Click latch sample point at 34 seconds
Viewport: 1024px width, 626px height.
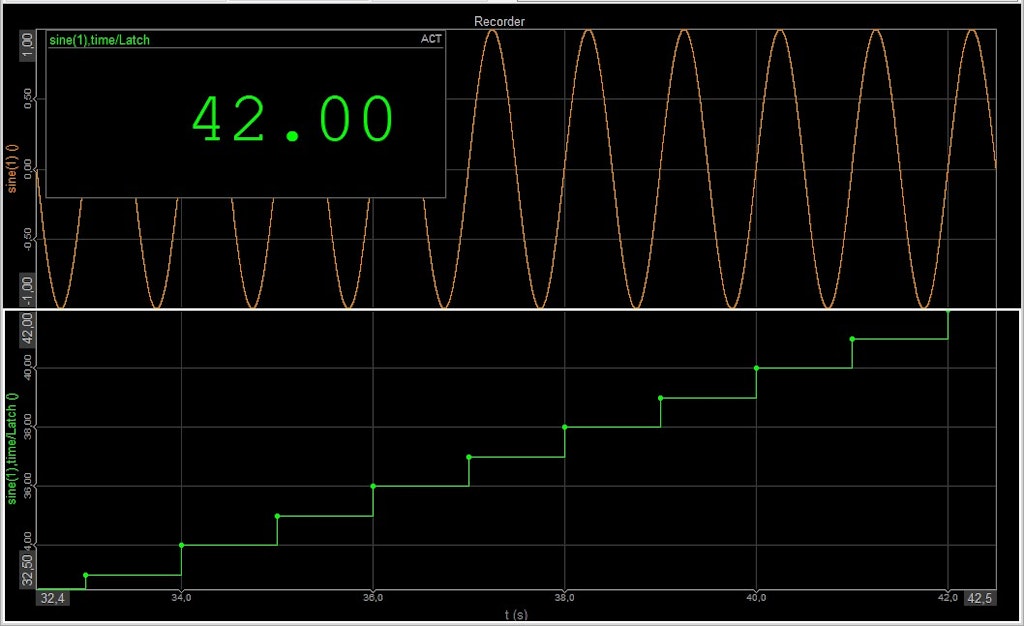click(x=182, y=545)
